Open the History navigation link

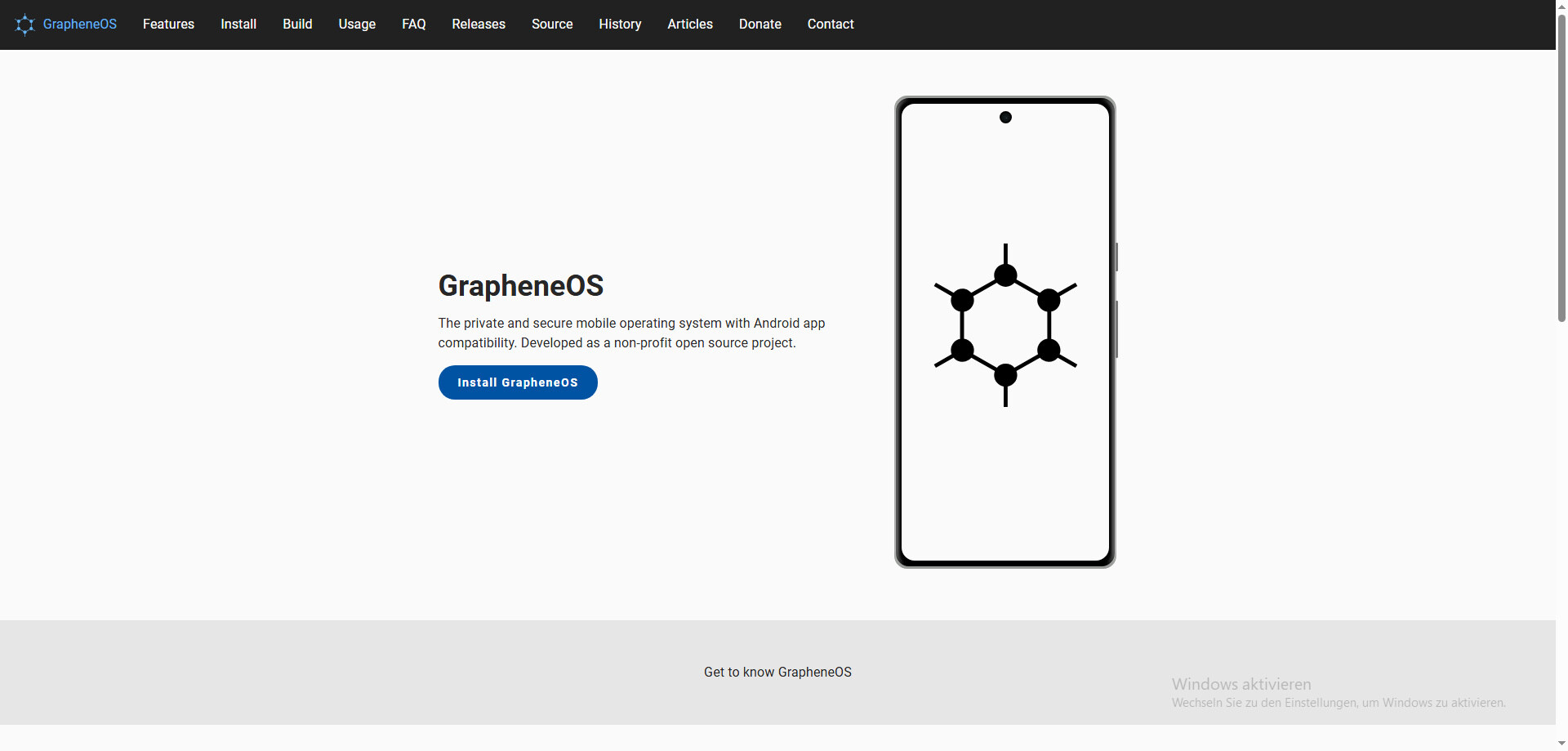[x=620, y=25]
